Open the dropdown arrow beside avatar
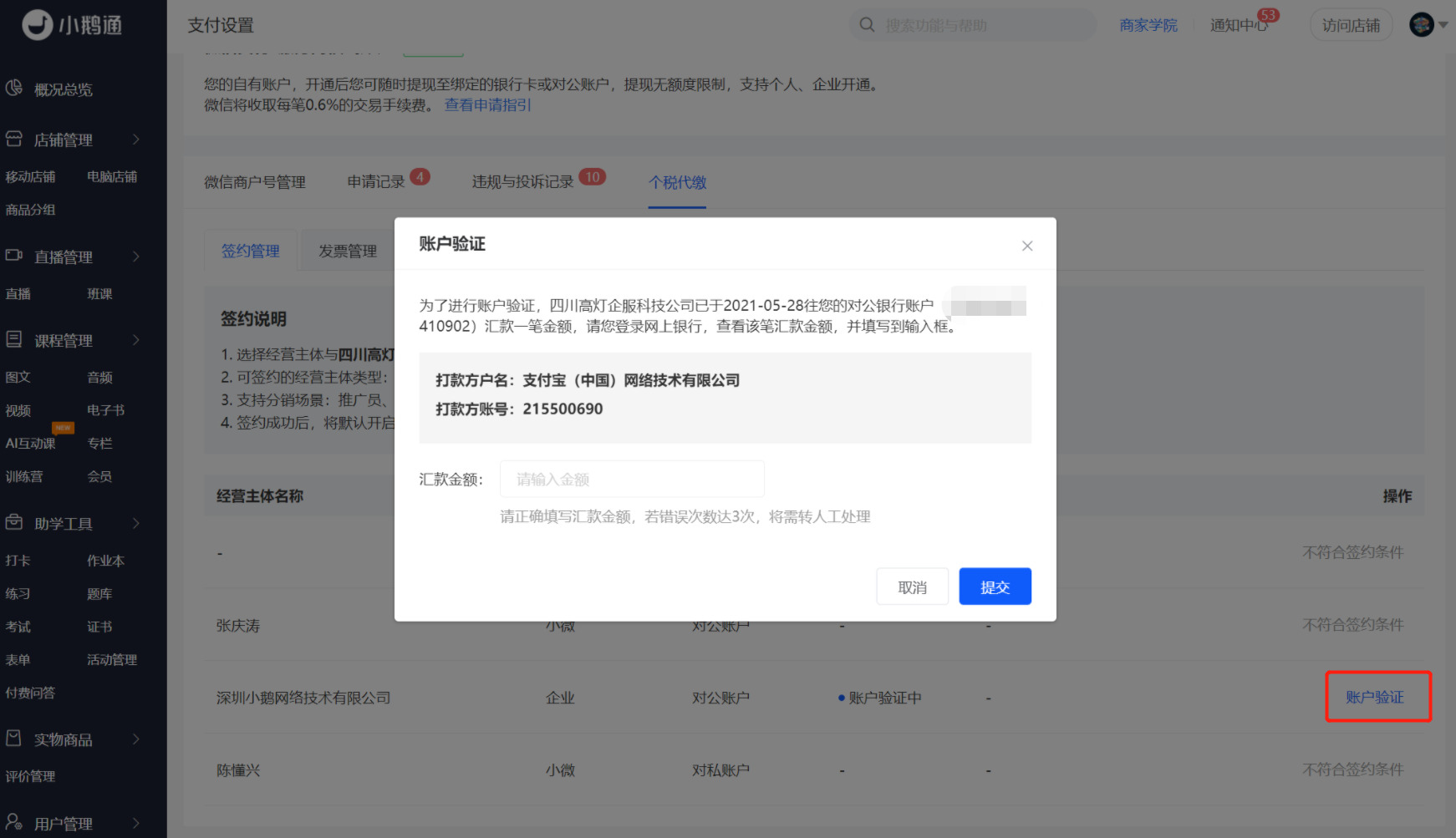 [1443, 26]
